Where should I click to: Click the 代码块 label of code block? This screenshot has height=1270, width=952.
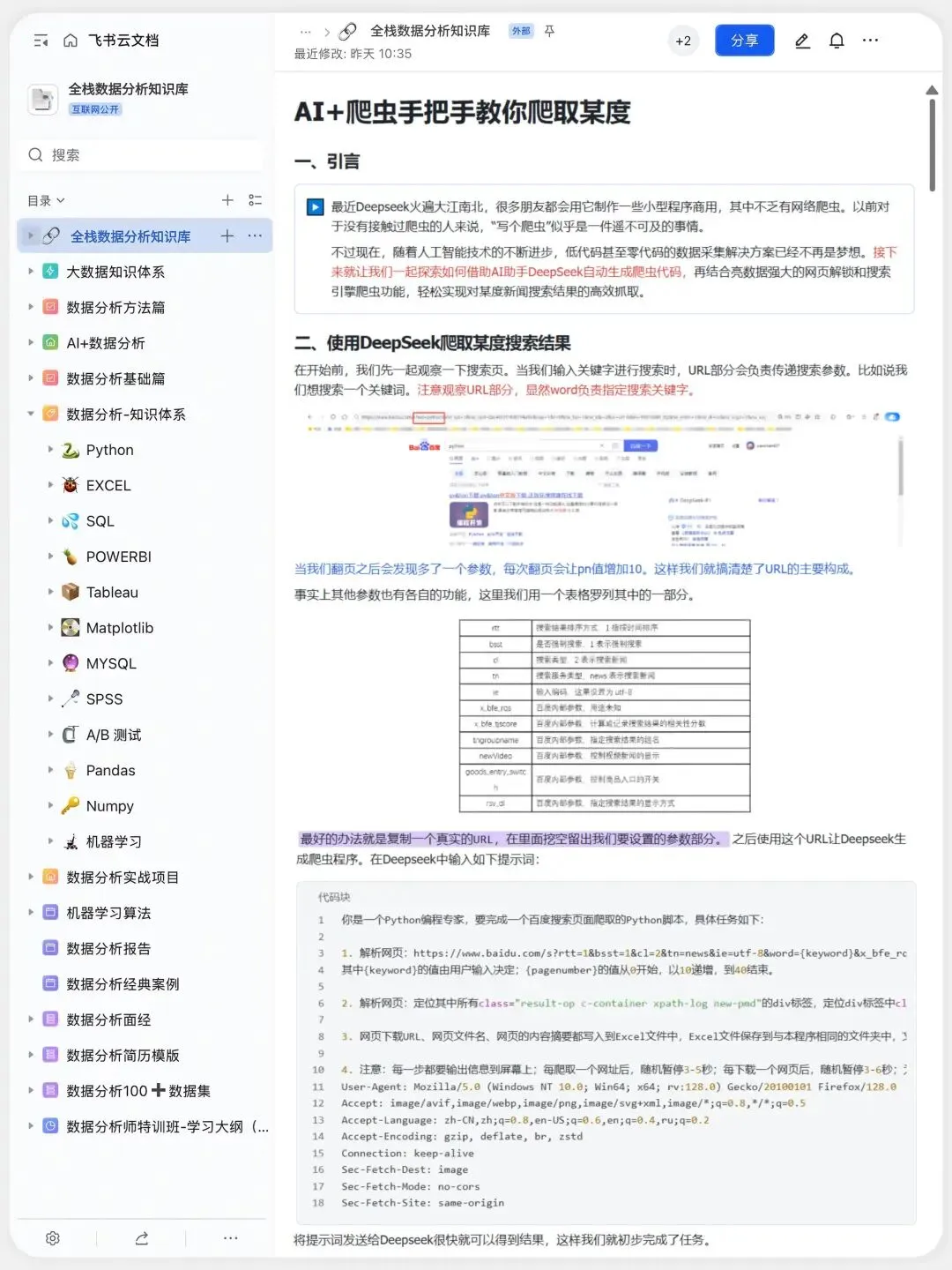(334, 897)
